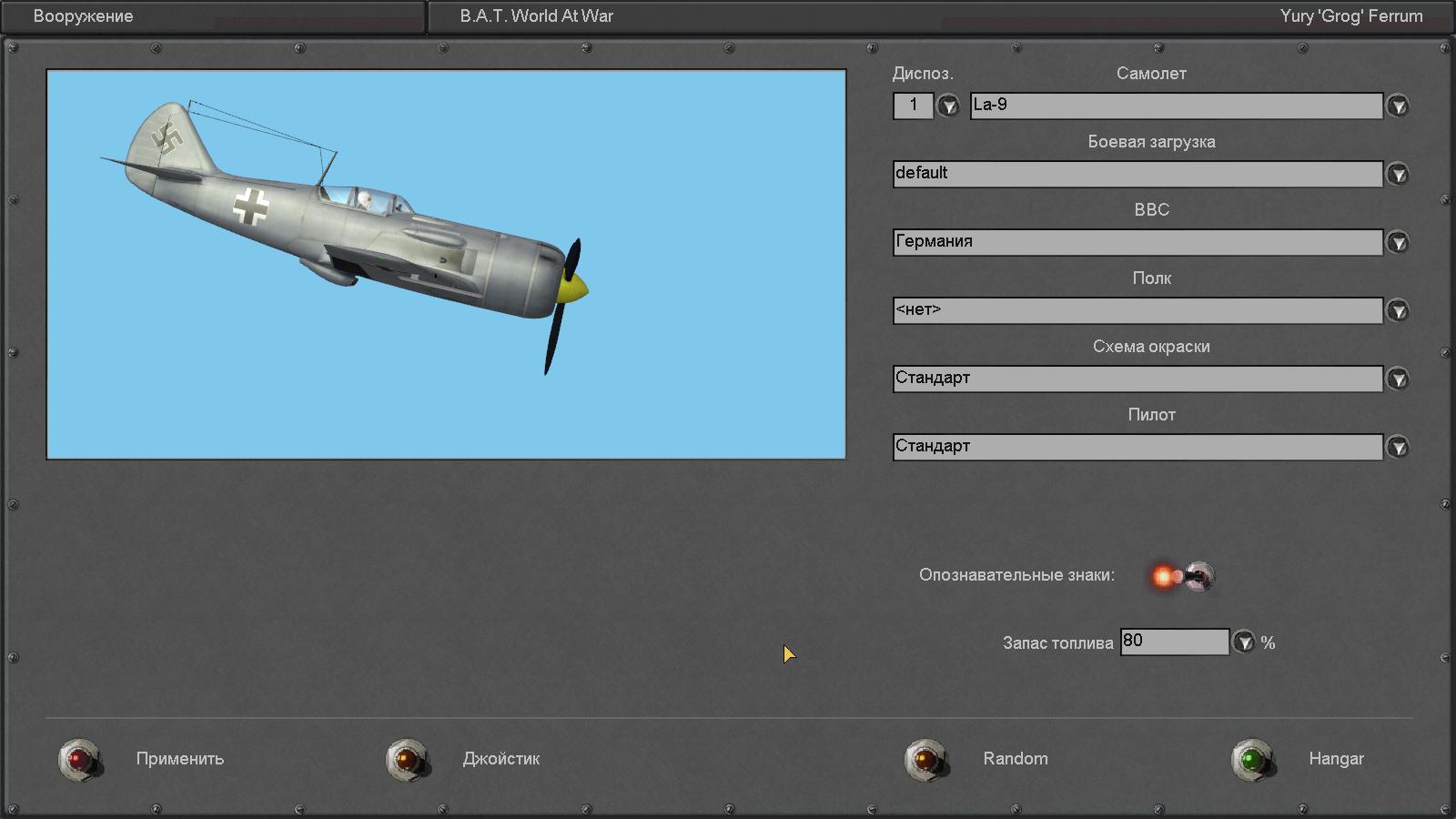Screen dimensions: 1456x819
Task: Expand the Боевая загрузка loadout dropdown
Action: pyautogui.click(x=1398, y=174)
